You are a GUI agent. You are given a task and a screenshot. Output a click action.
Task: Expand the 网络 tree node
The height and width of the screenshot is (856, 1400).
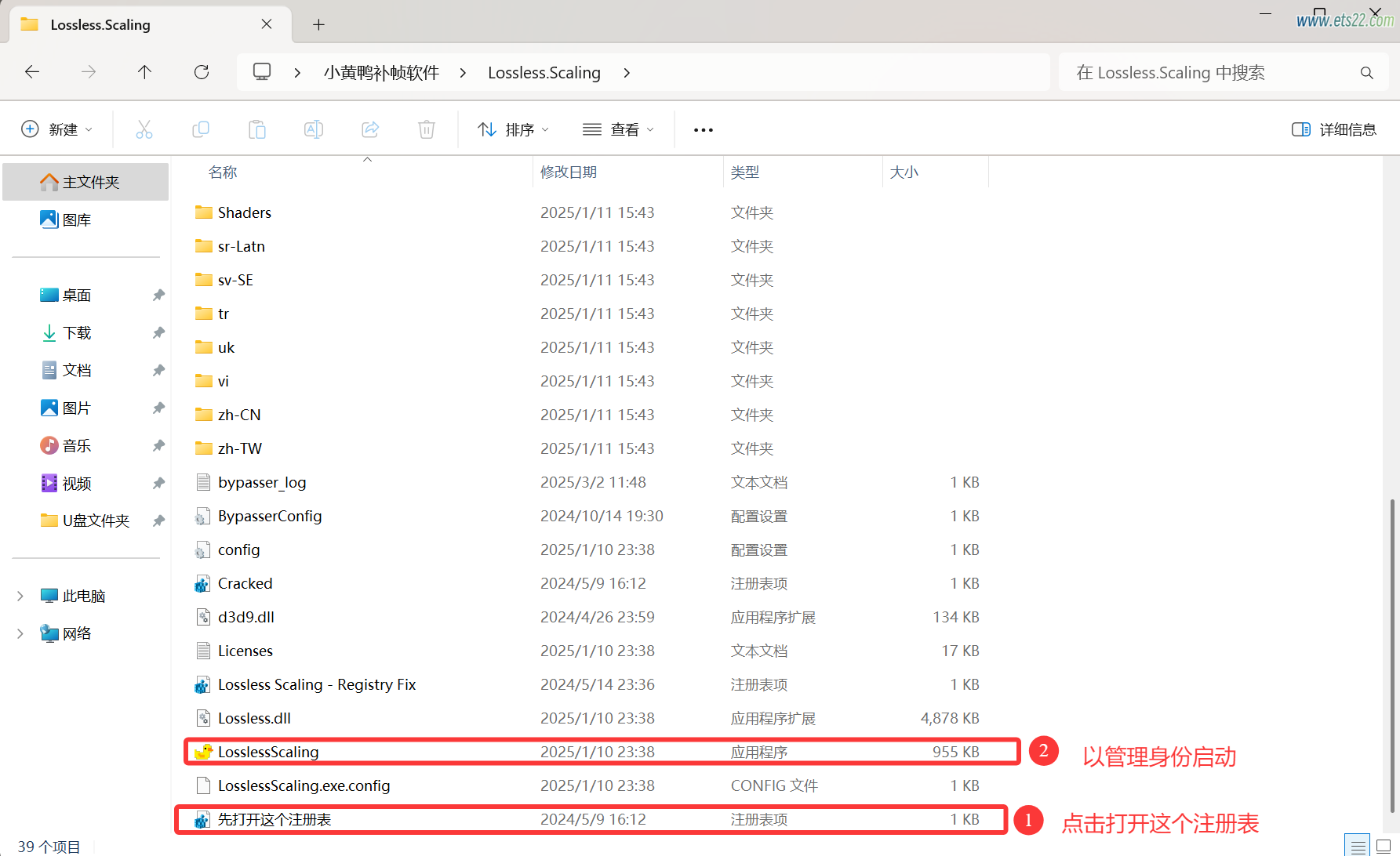pyautogui.click(x=20, y=633)
